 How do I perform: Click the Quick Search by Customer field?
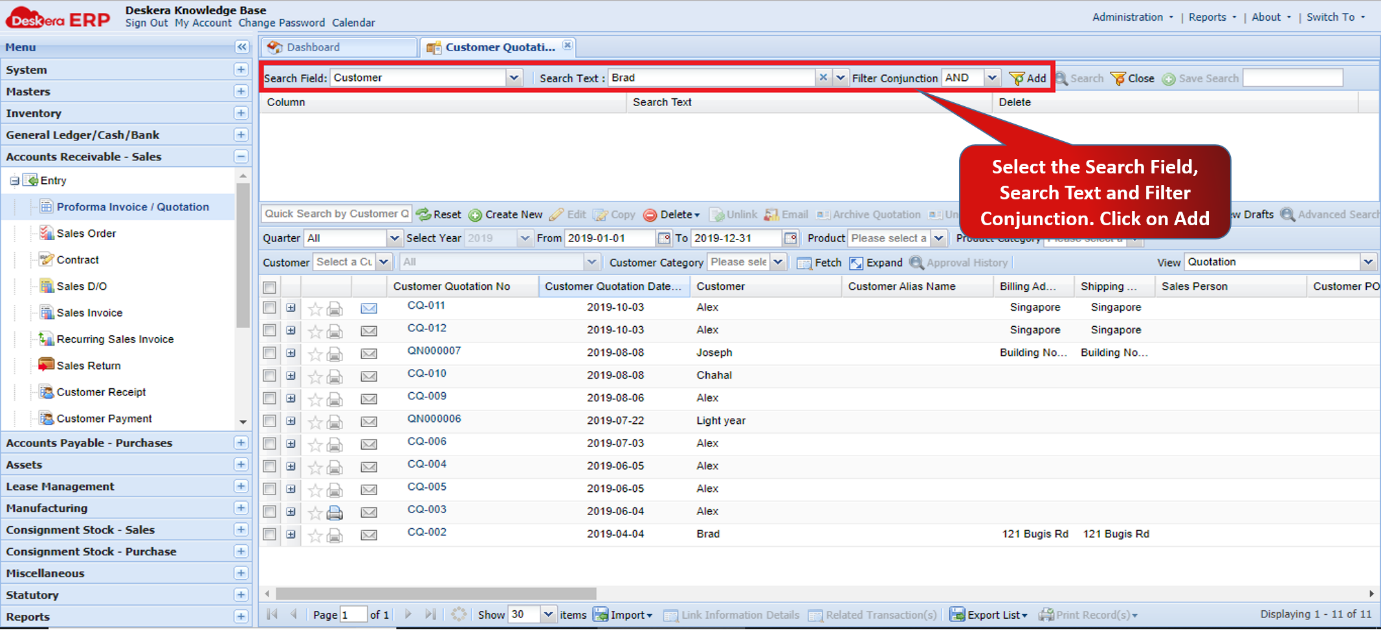336,214
